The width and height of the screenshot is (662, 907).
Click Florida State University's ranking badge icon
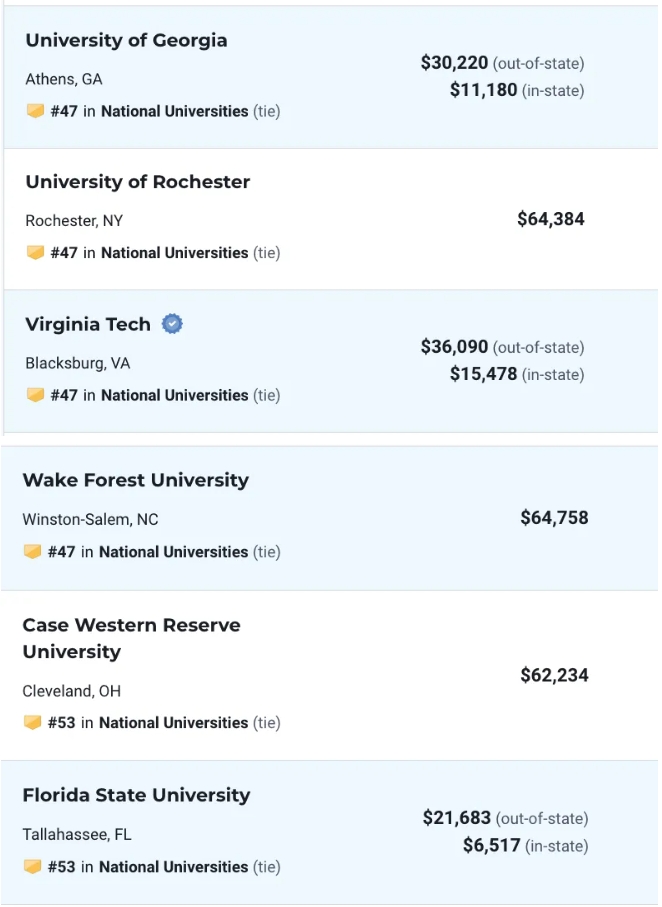33,867
